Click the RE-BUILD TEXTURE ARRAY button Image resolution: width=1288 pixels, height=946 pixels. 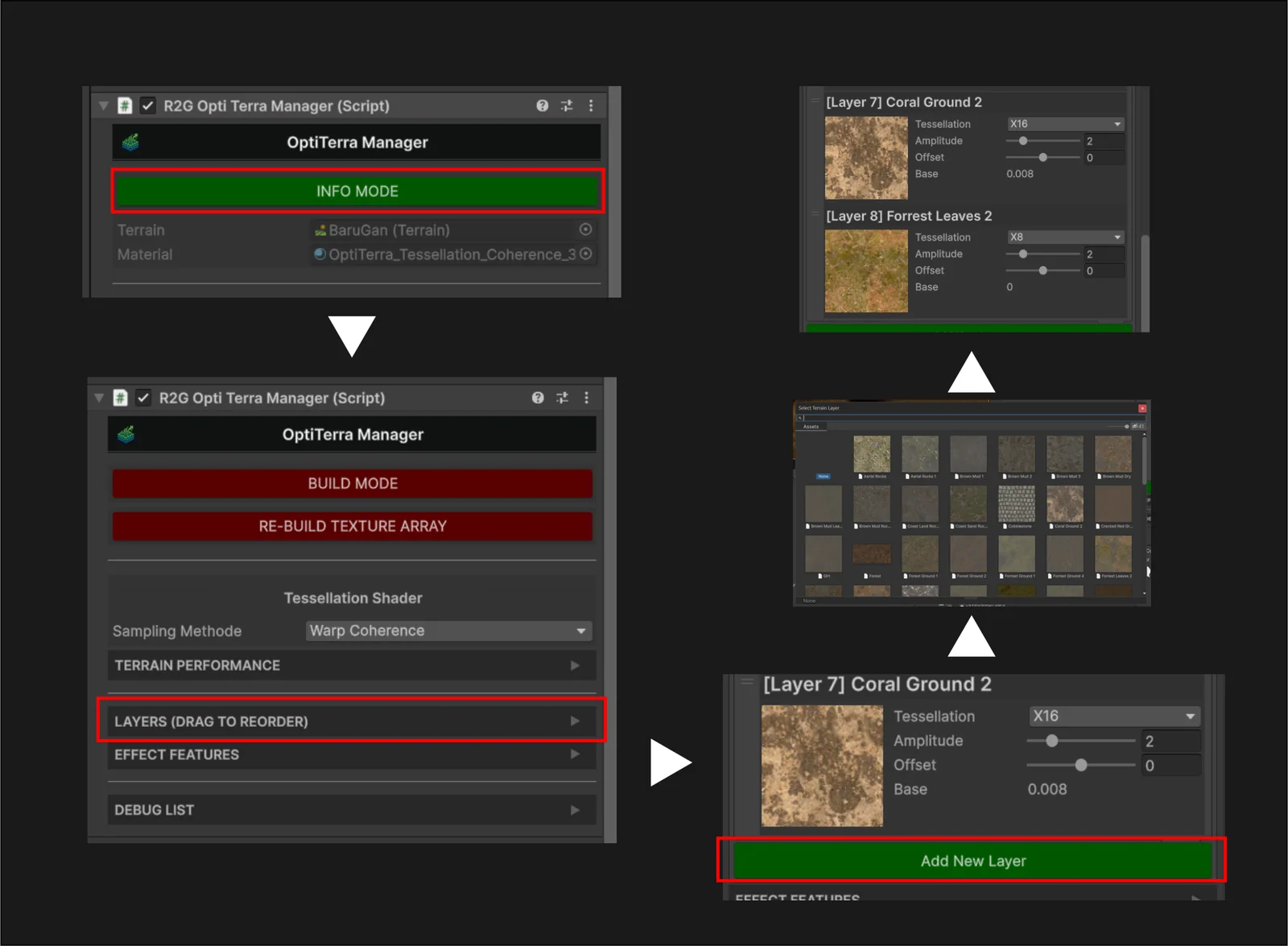click(352, 526)
